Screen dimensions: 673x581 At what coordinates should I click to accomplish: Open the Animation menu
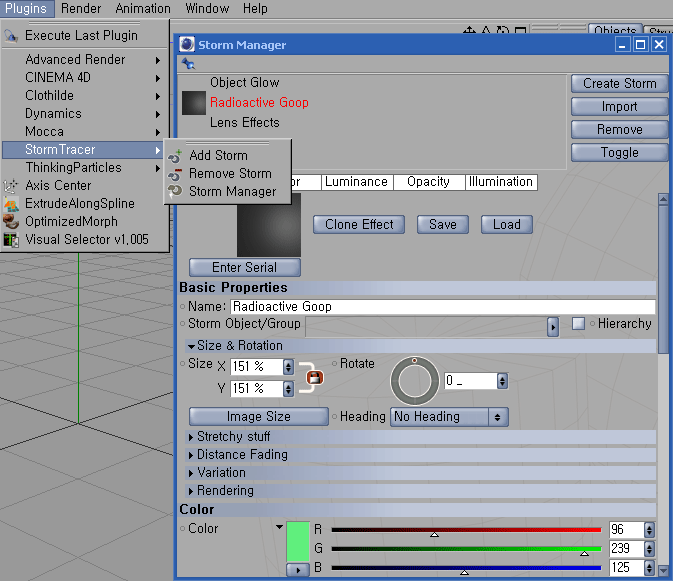[143, 9]
